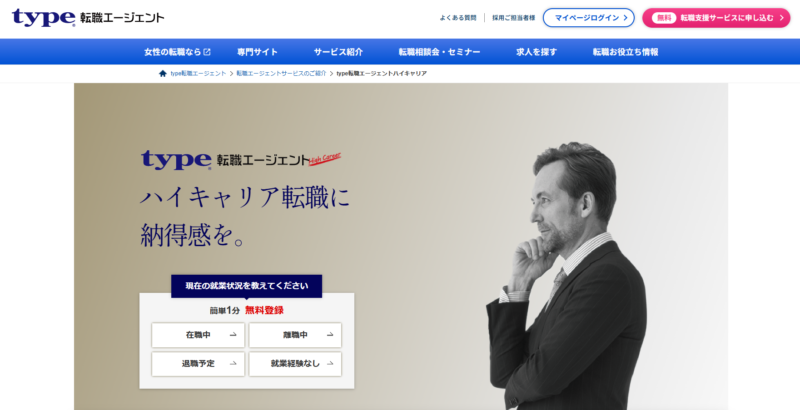Click the 無料登録 red text
This screenshot has height=410, width=800.
click(x=264, y=310)
